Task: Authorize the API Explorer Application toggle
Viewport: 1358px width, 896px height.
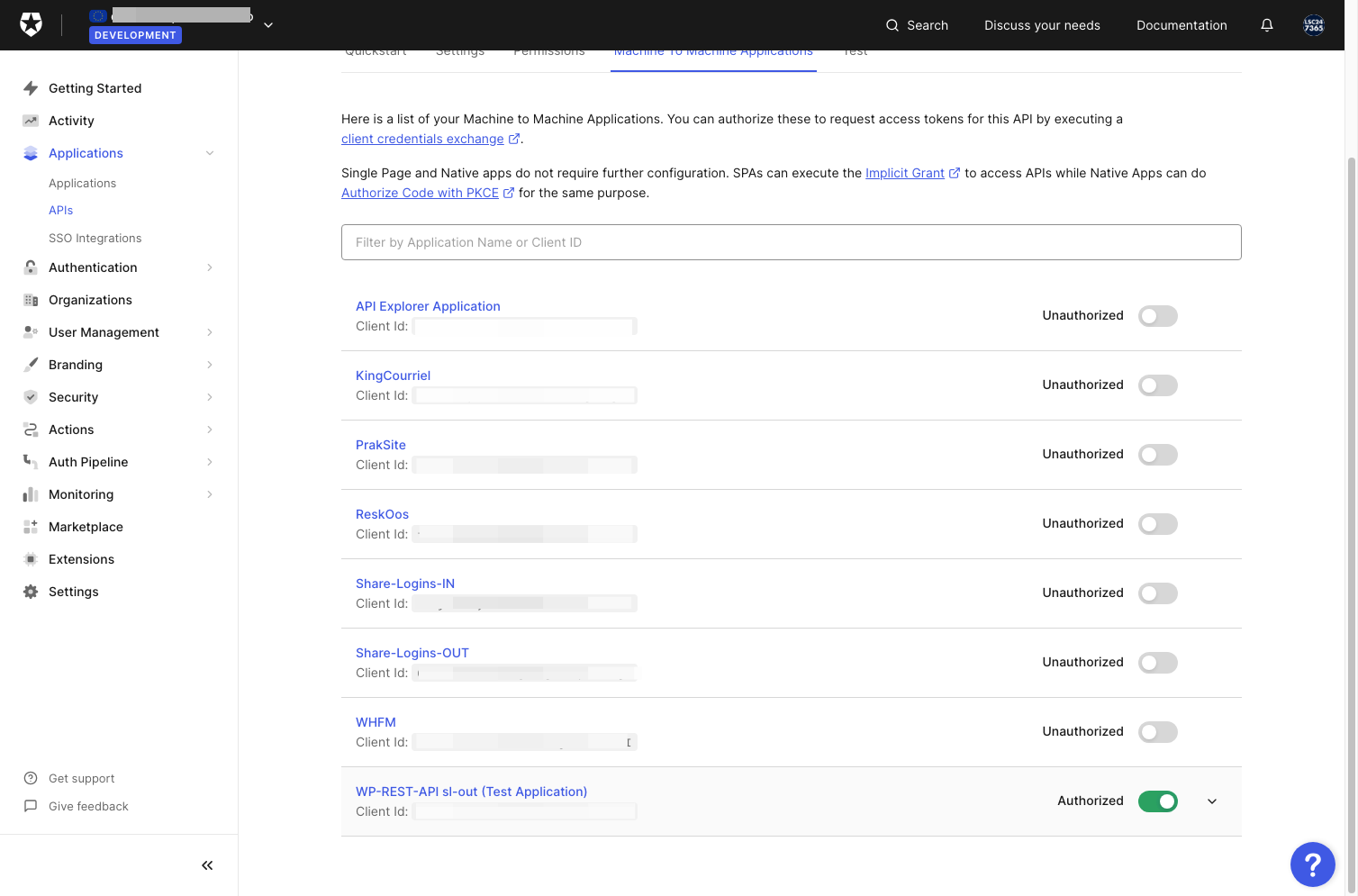Action: point(1158,316)
